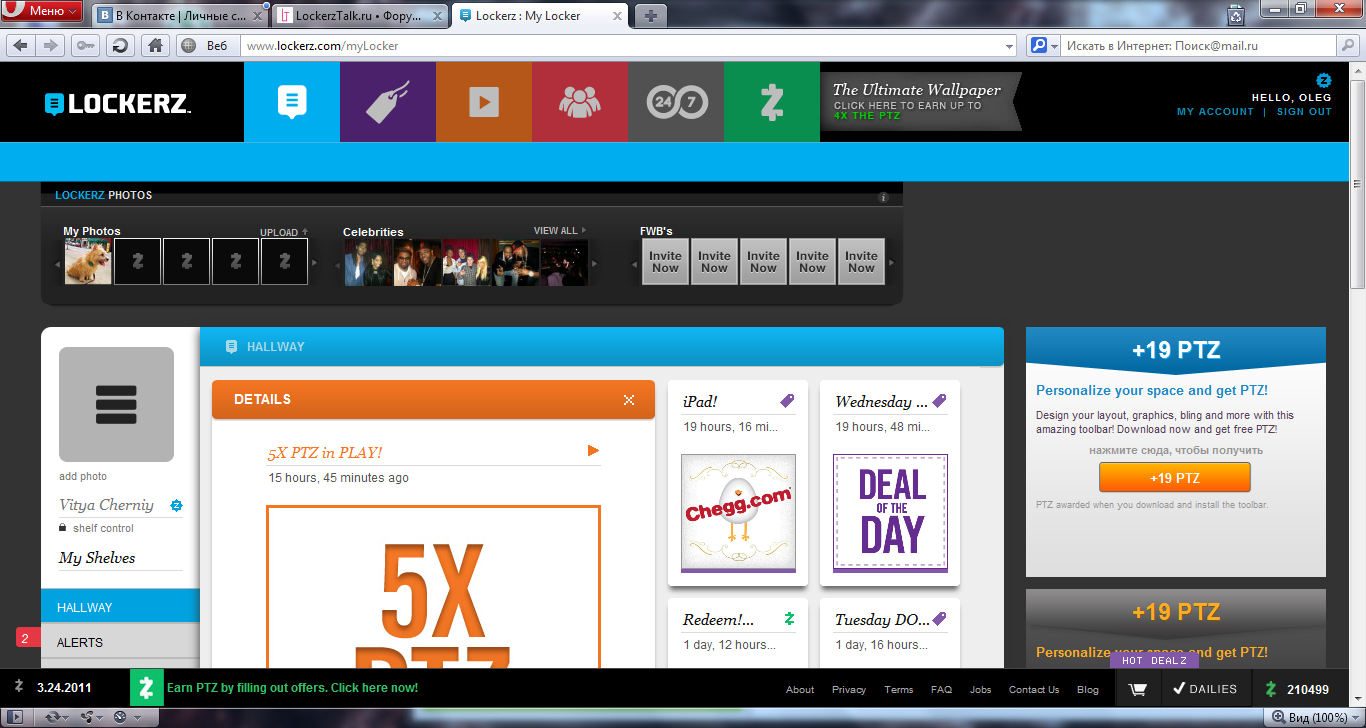Open the FAQ footer link
1366x728 pixels.
(x=941, y=690)
